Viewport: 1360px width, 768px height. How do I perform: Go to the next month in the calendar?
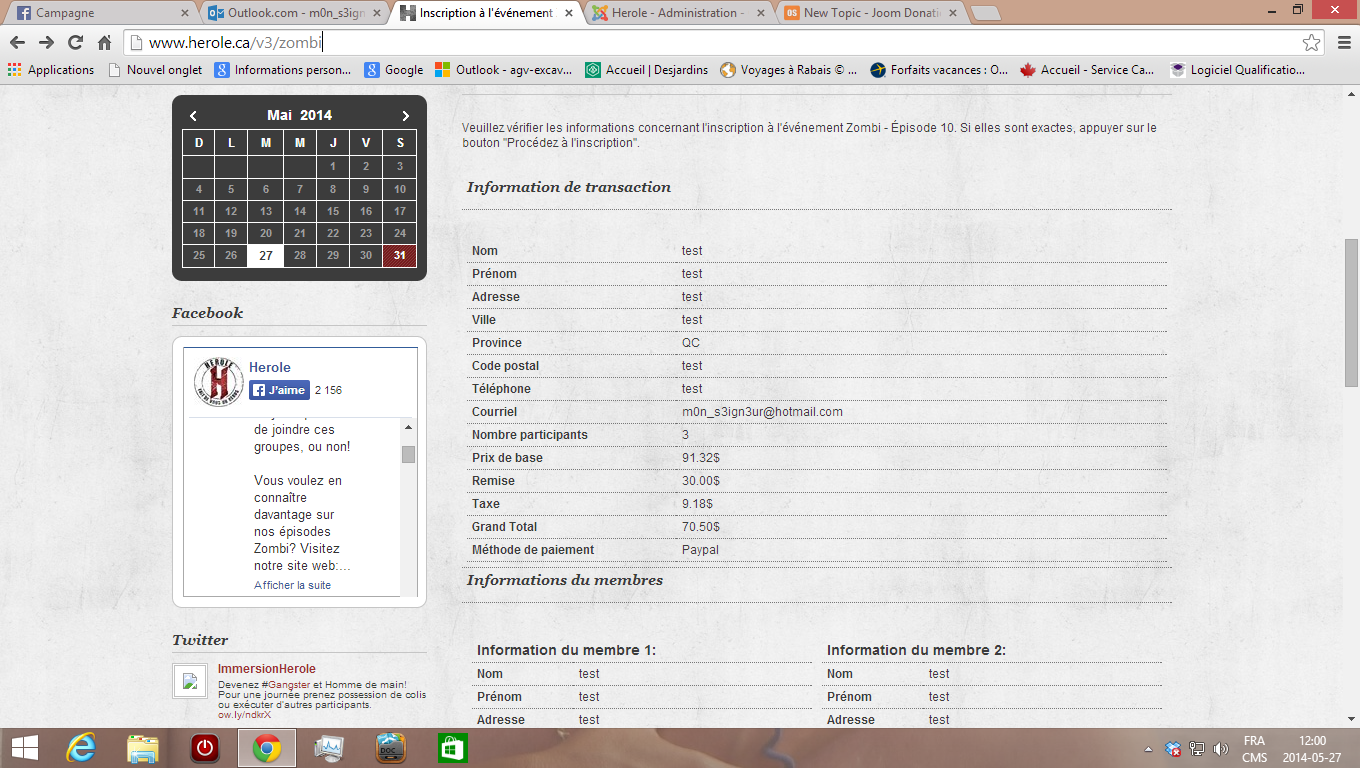(405, 116)
